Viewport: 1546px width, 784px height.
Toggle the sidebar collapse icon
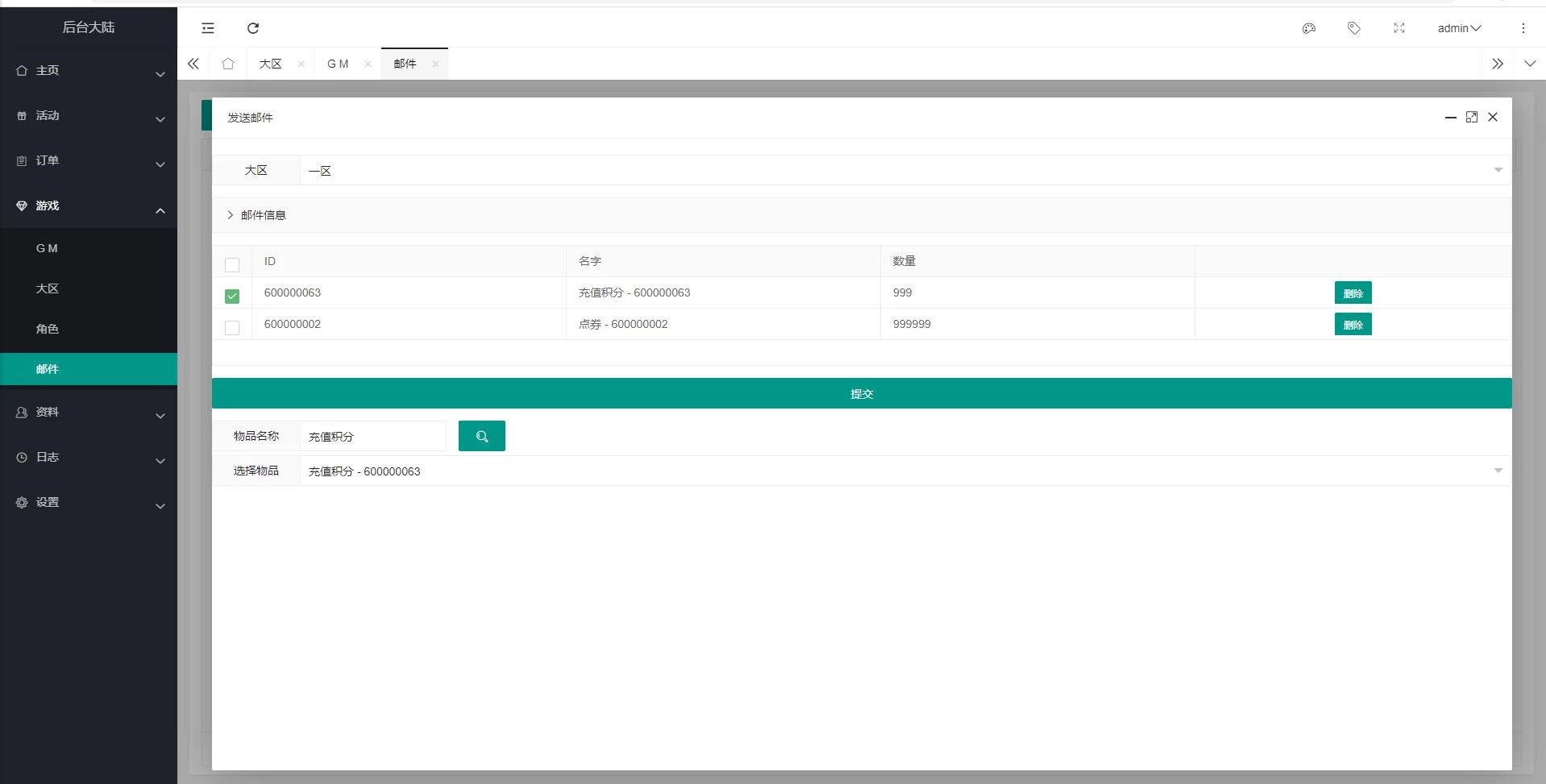[208, 28]
